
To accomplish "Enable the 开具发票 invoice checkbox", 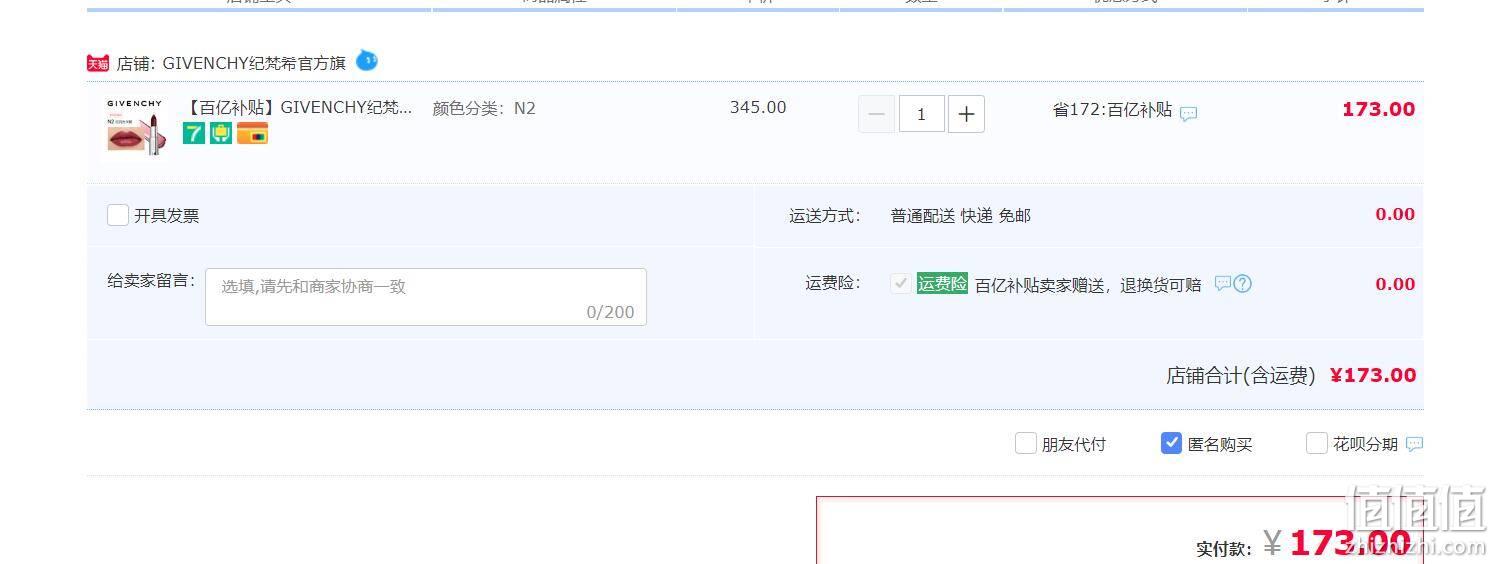I will (x=118, y=215).
